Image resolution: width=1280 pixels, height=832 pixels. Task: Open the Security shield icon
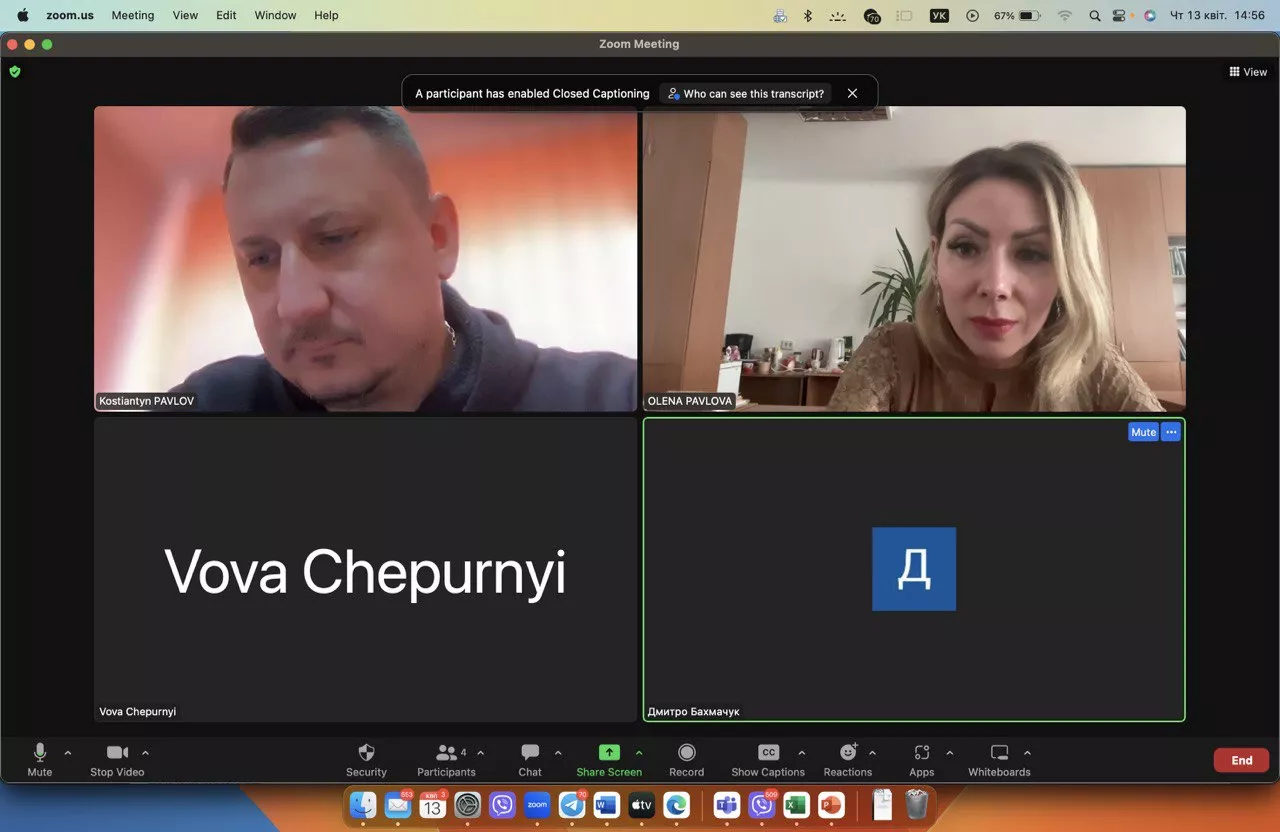(x=366, y=753)
